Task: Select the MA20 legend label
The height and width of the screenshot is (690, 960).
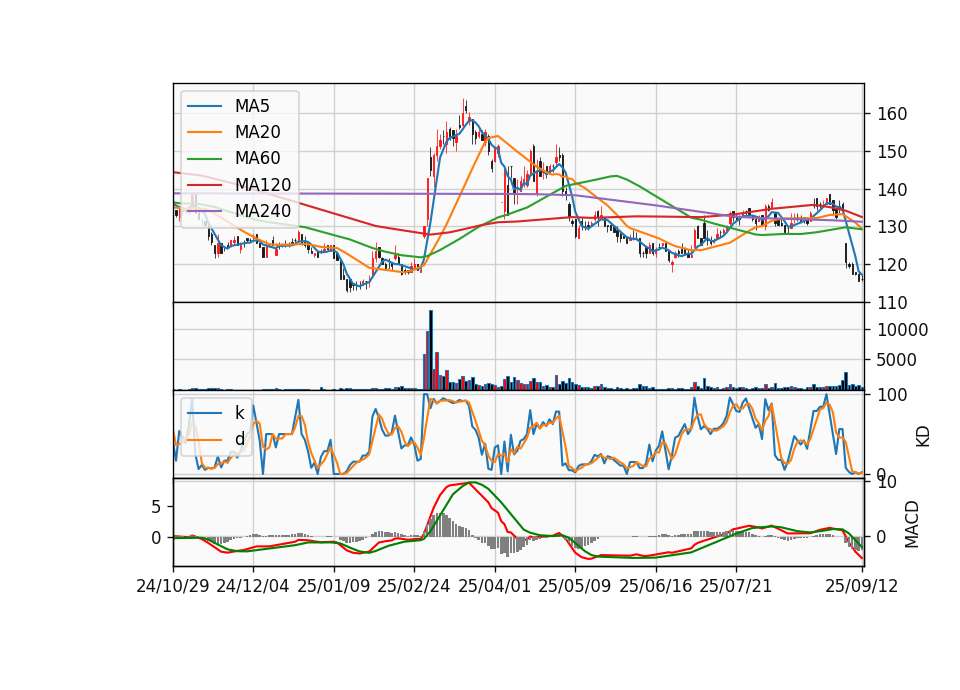Action: [258, 132]
